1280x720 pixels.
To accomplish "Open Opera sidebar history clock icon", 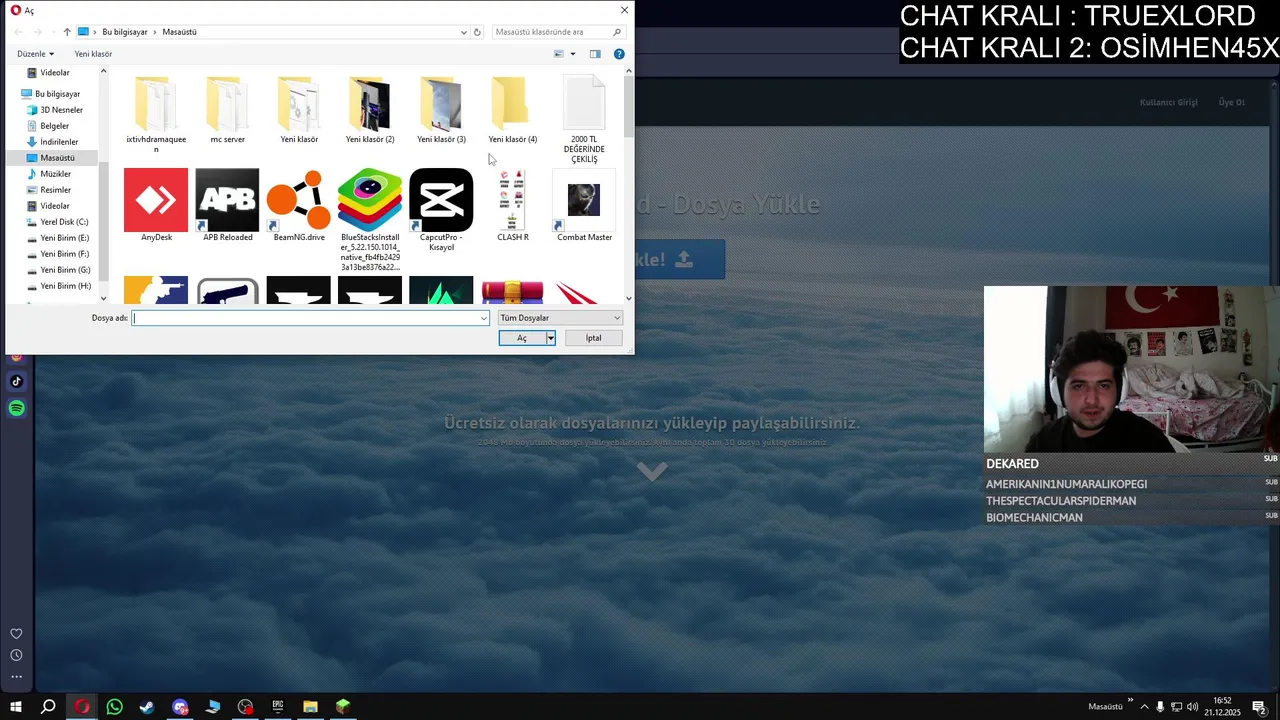I will pos(16,656).
